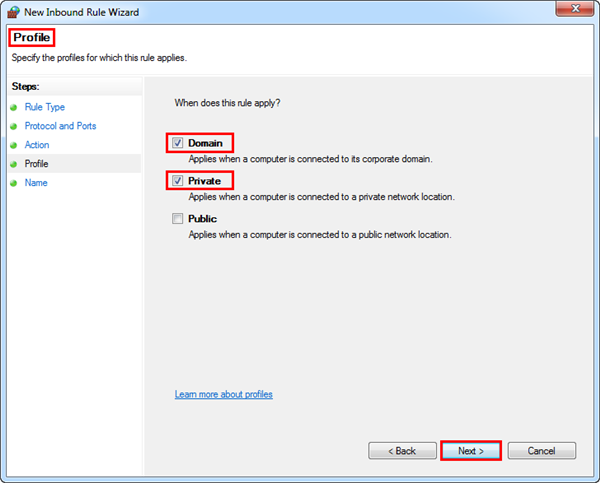600x483 pixels.
Task: Click the firewall wizard icon in title bar
Action: [13, 12]
